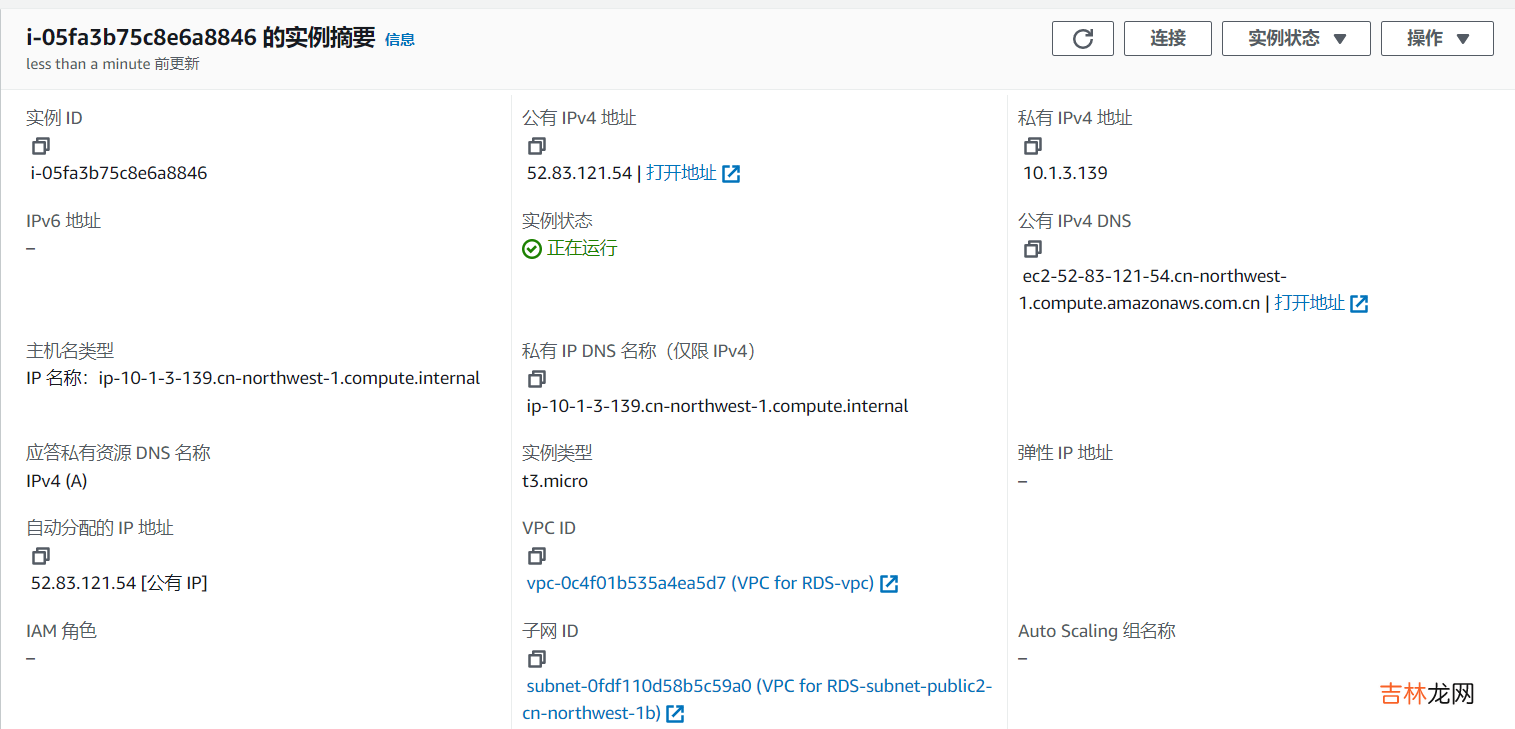Image resolution: width=1515 pixels, height=729 pixels.
Task: Click the IPv4 (A) value
Action: [57, 481]
